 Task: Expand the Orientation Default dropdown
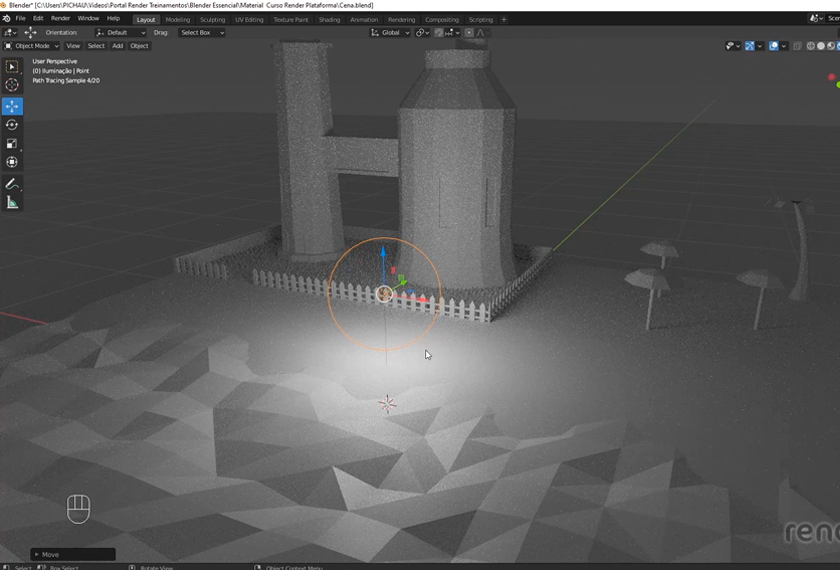pos(121,33)
